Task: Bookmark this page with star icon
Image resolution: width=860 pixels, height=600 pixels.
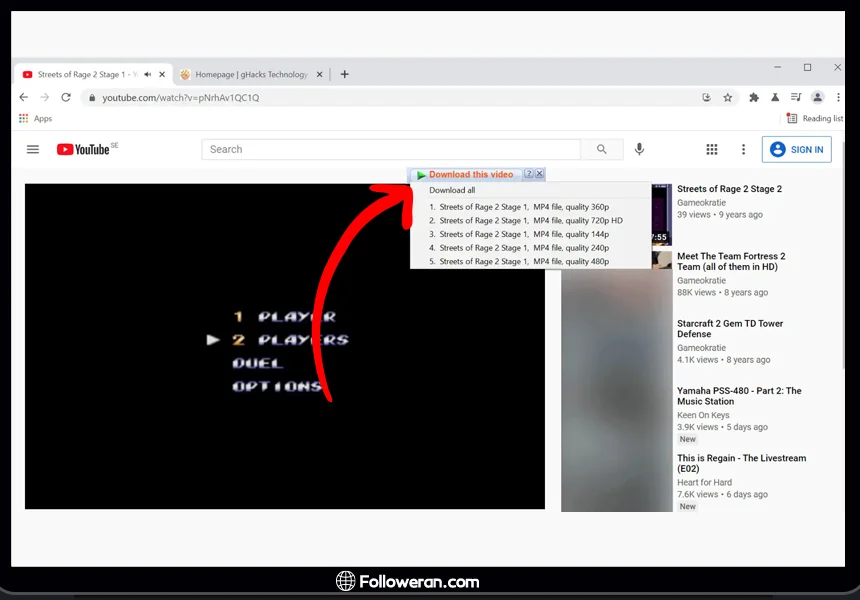Action: 728,97
